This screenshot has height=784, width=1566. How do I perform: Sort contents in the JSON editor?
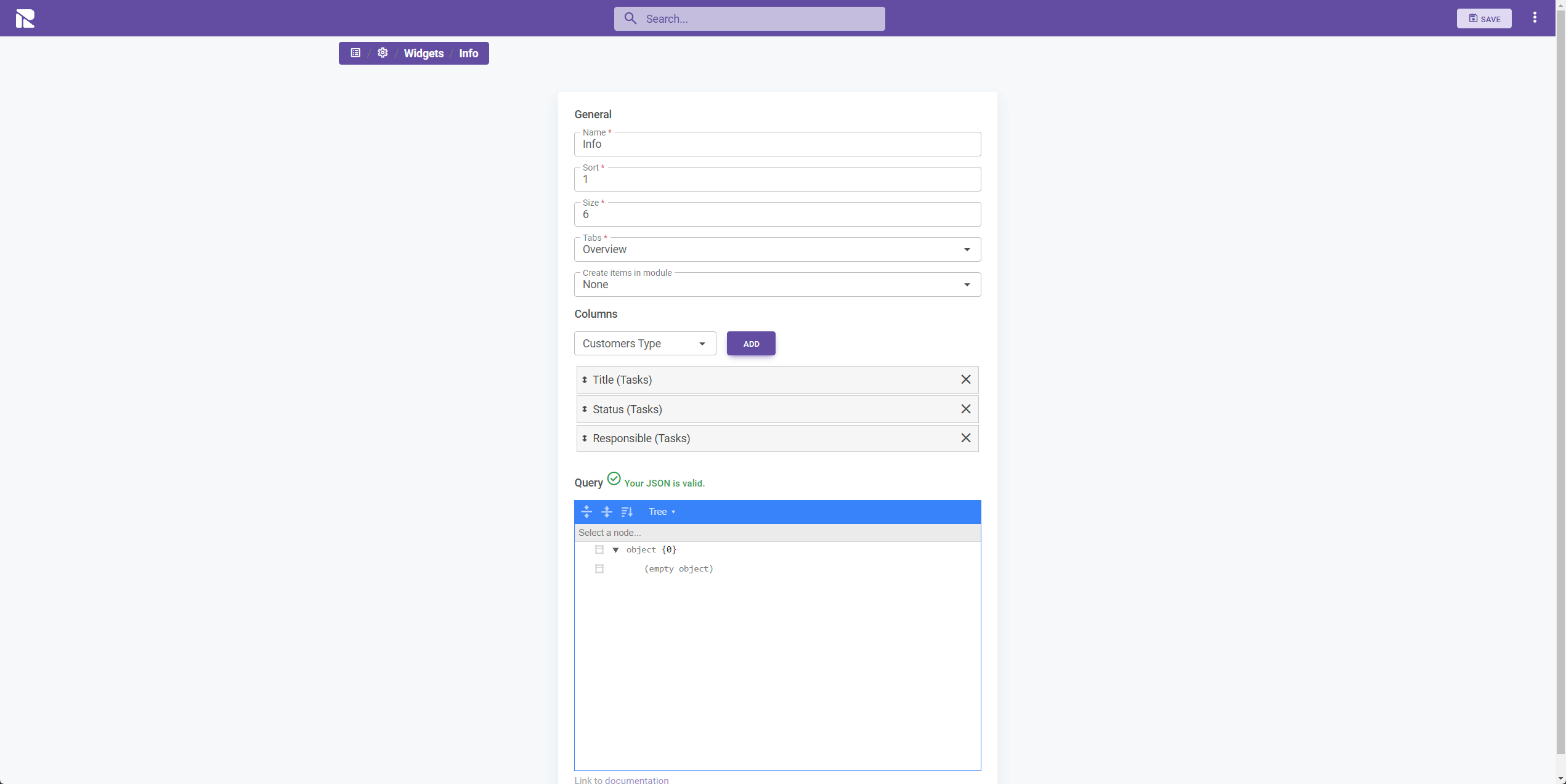(x=627, y=512)
